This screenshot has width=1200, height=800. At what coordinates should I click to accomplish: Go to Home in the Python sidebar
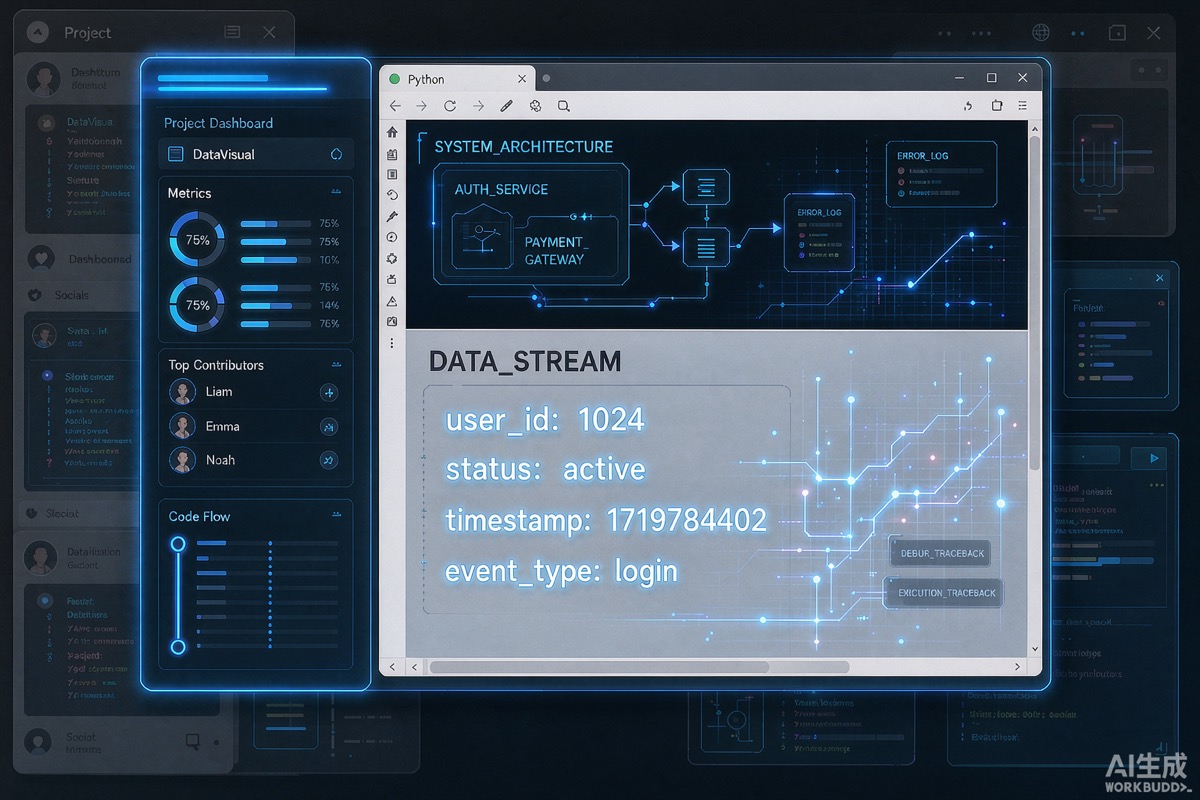tap(392, 132)
